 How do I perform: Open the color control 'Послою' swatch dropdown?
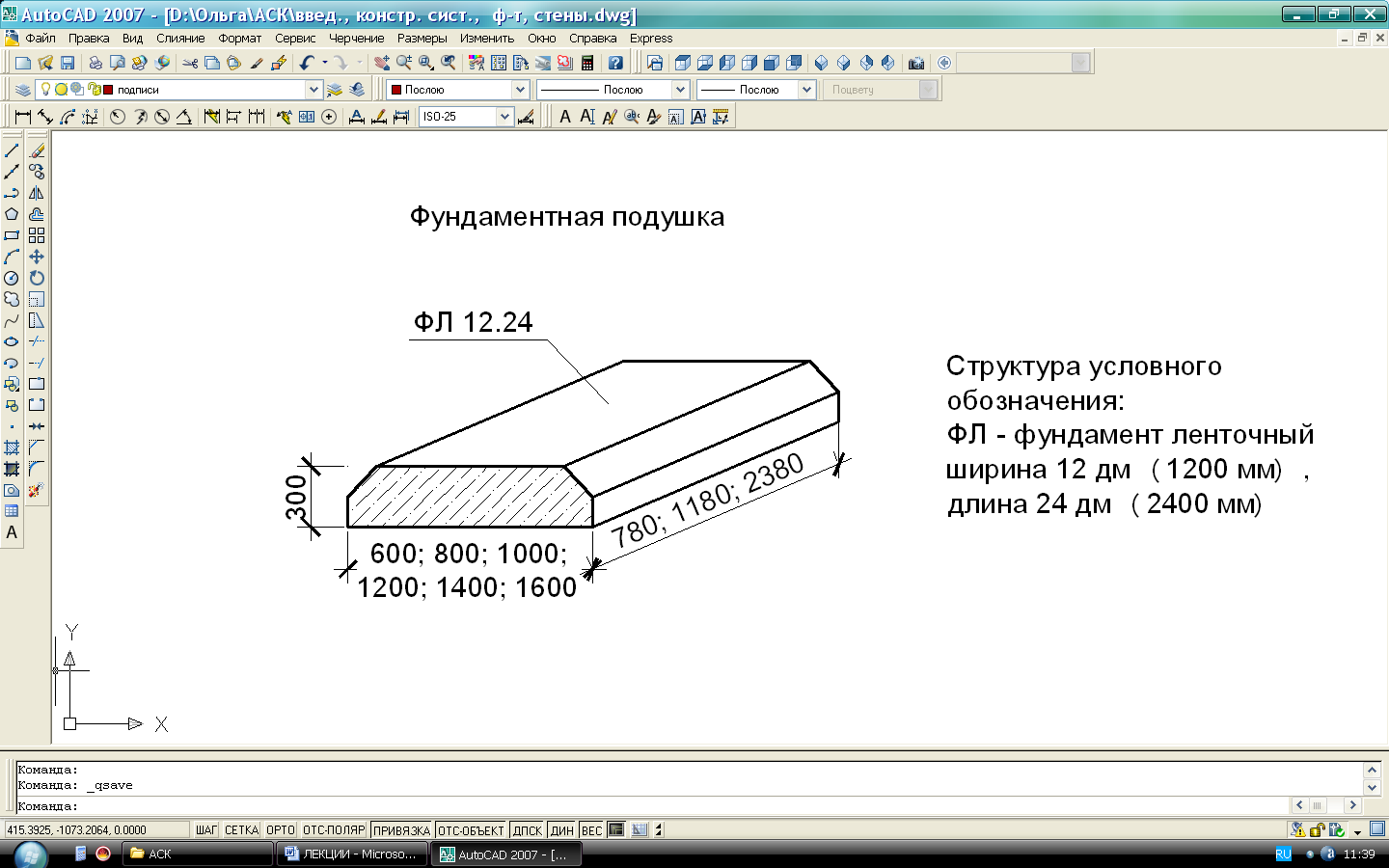click(519, 90)
